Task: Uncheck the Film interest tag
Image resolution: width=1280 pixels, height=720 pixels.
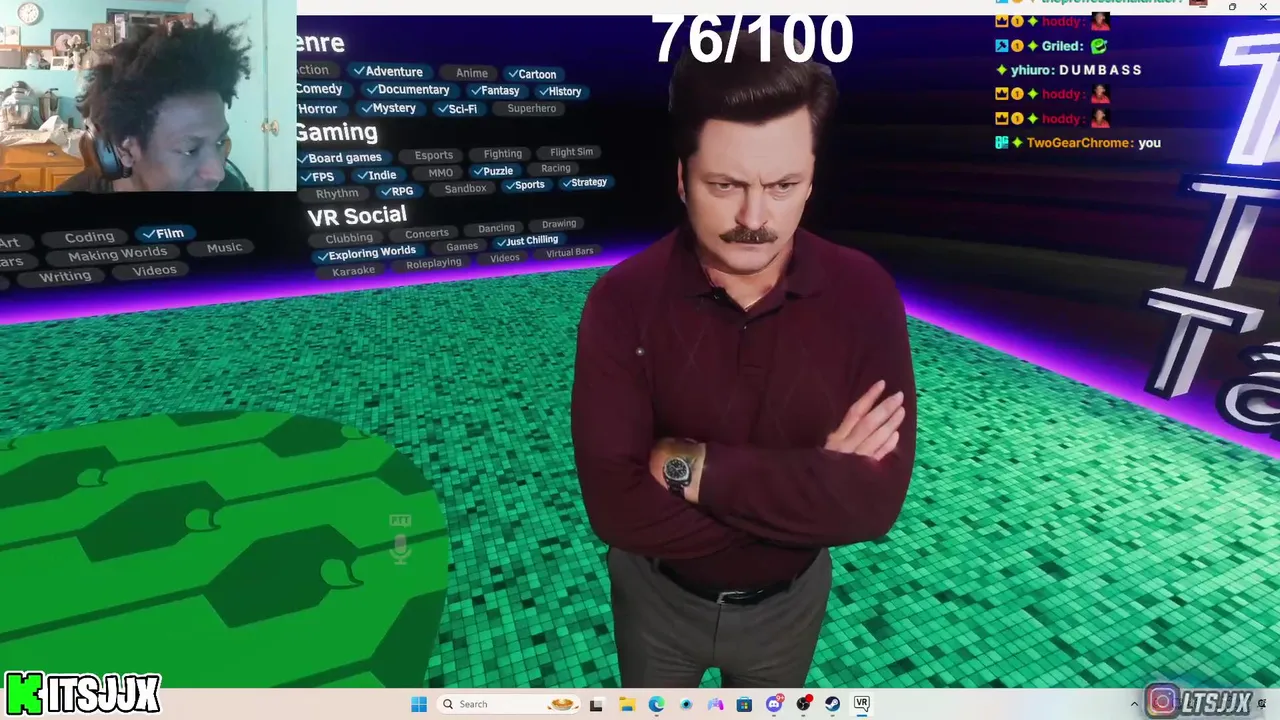Action: pyautogui.click(x=164, y=233)
